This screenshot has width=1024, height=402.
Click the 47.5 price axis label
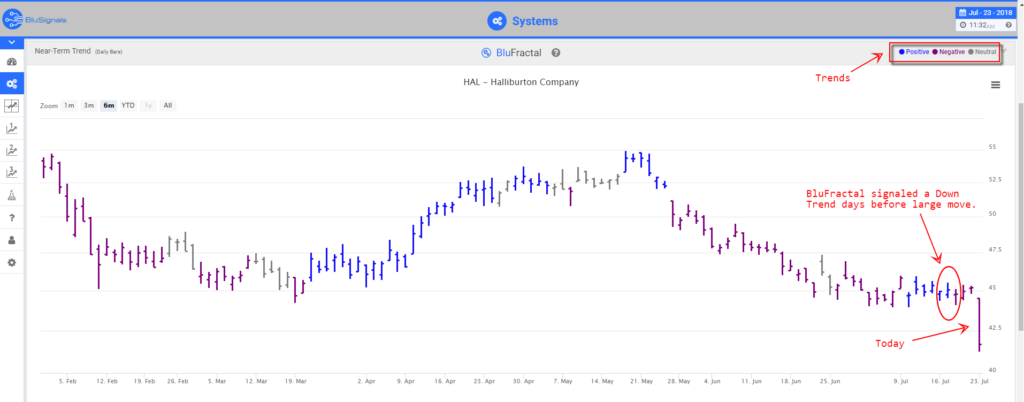tap(994, 250)
